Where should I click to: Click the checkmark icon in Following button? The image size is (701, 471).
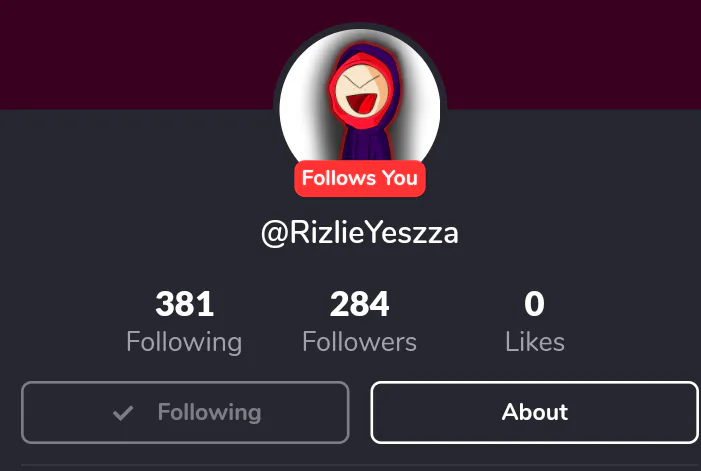(x=122, y=413)
